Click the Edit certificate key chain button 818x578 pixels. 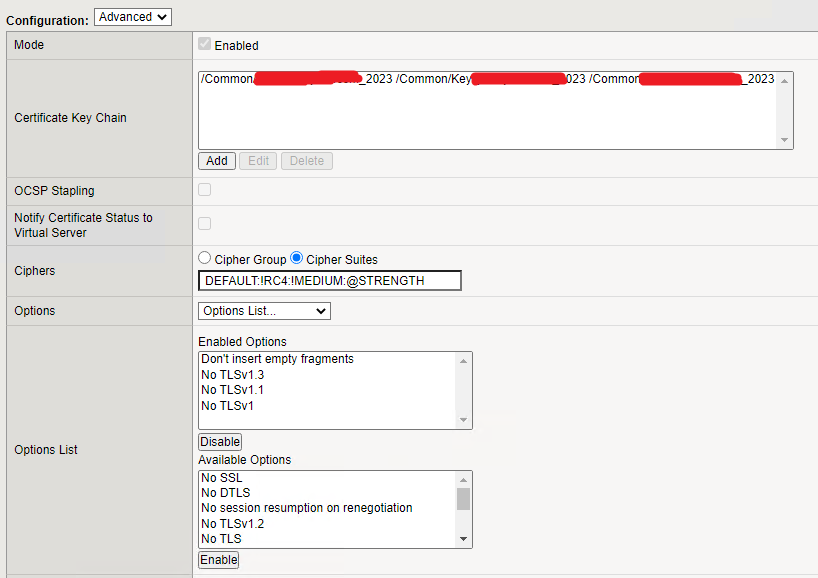[x=258, y=161]
